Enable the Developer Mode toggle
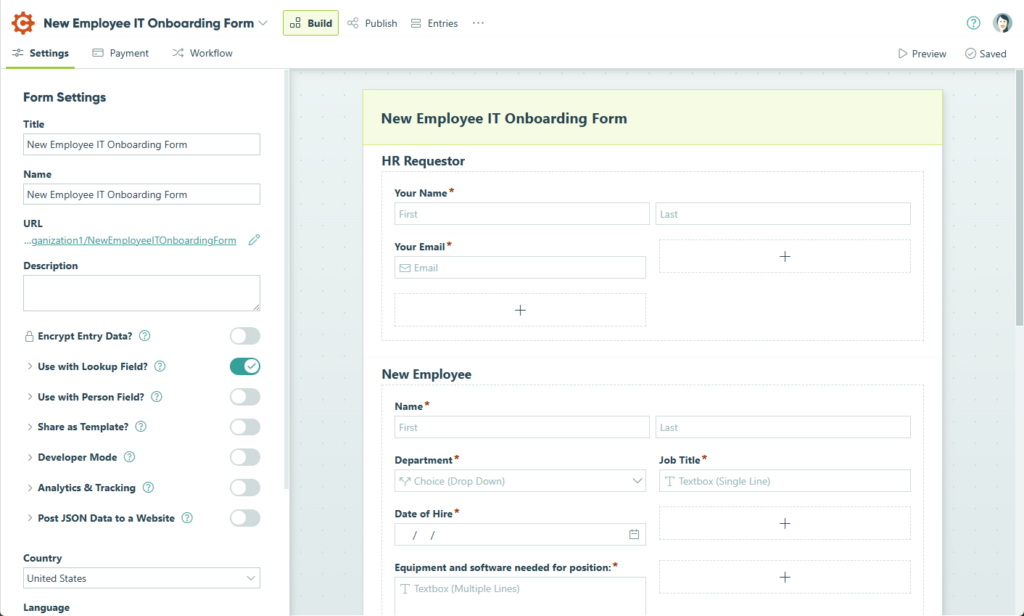 [x=244, y=457]
